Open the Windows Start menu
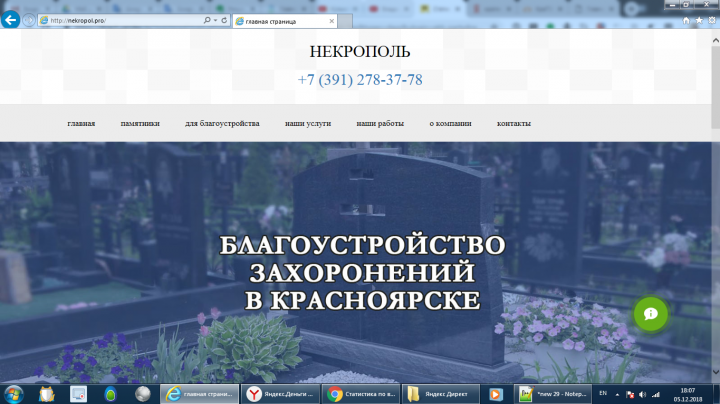The image size is (720, 404). click(13, 394)
